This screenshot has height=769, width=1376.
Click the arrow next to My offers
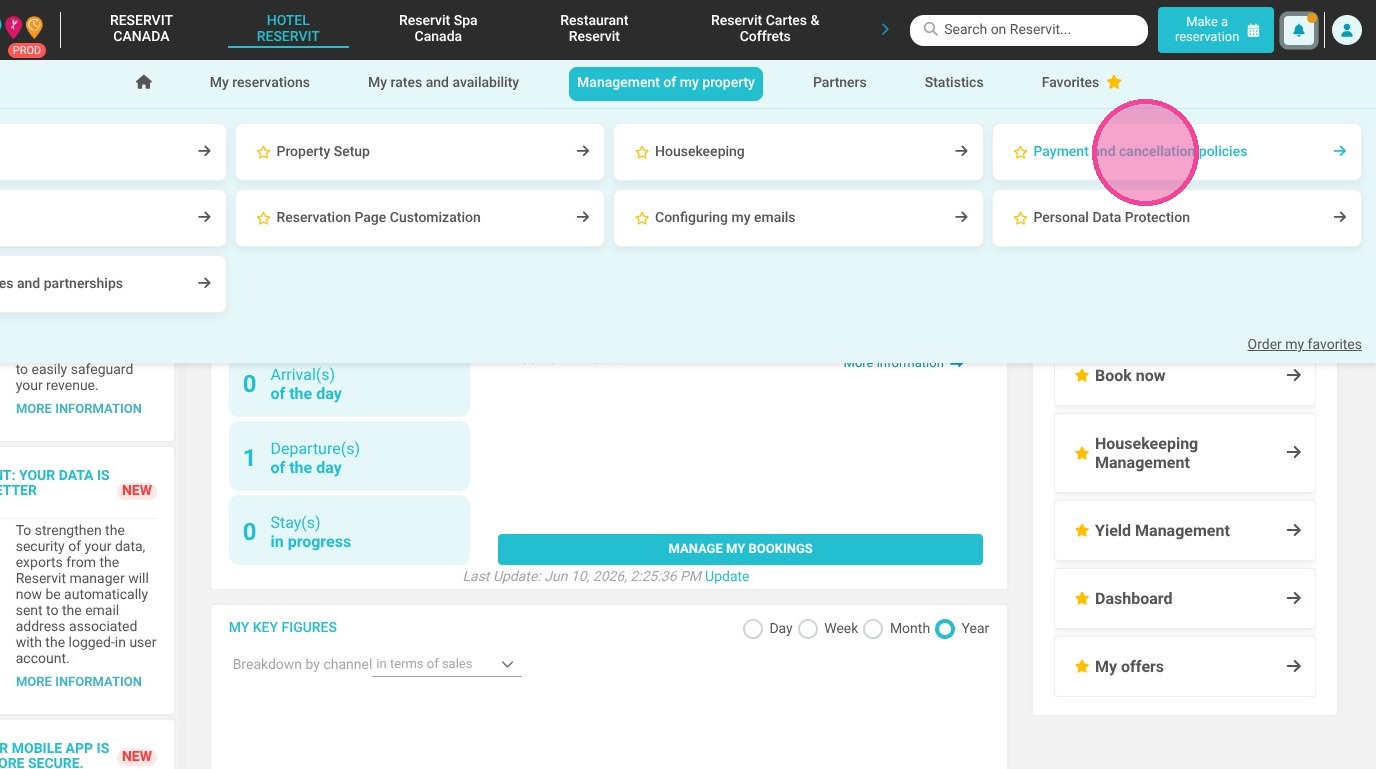pyautogui.click(x=1293, y=666)
